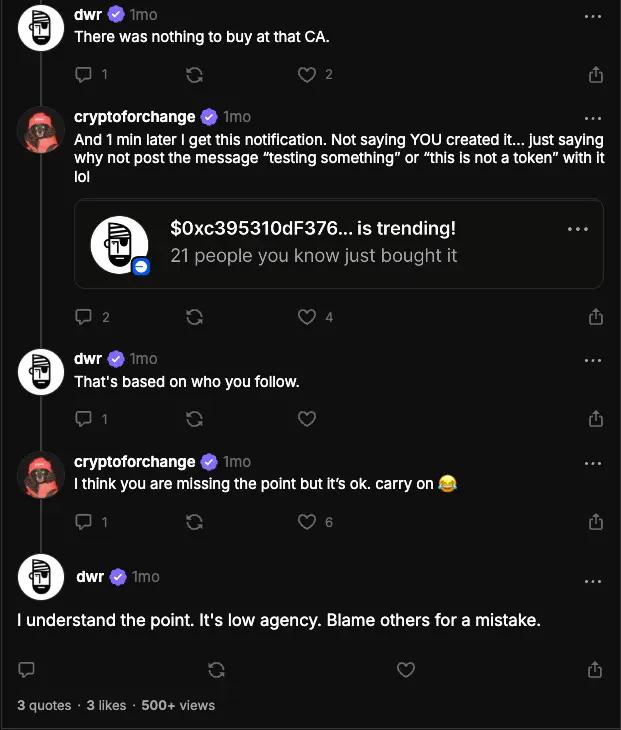Open more options for "That's based on who you follow"
This screenshot has height=730, width=621.
pyautogui.click(x=593, y=360)
